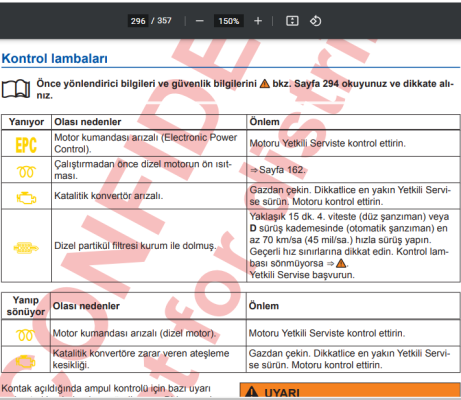Screen dimensions: 461x400
Task: Click the fit to page icon
Action: 292,21
